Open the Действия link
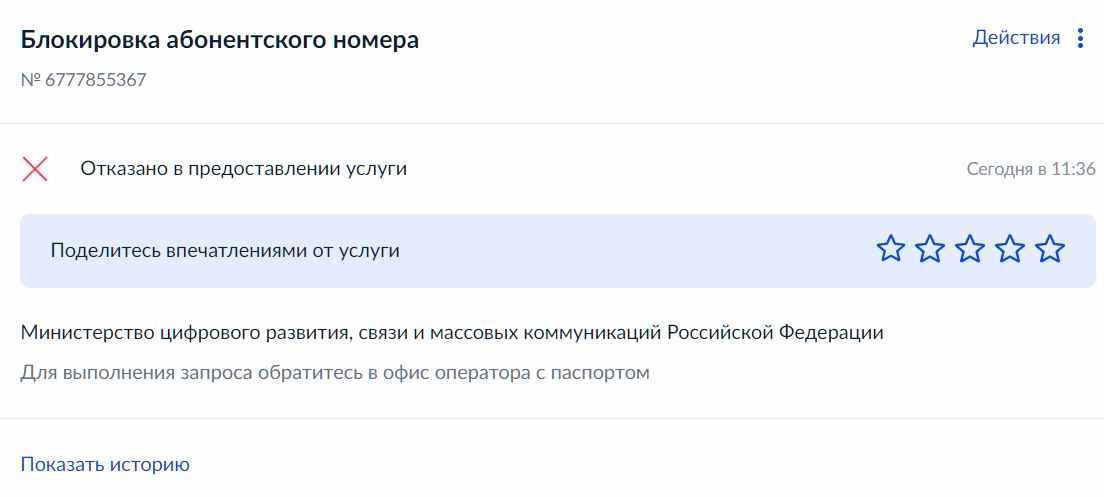1104x497 pixels. click(1016, 38)
